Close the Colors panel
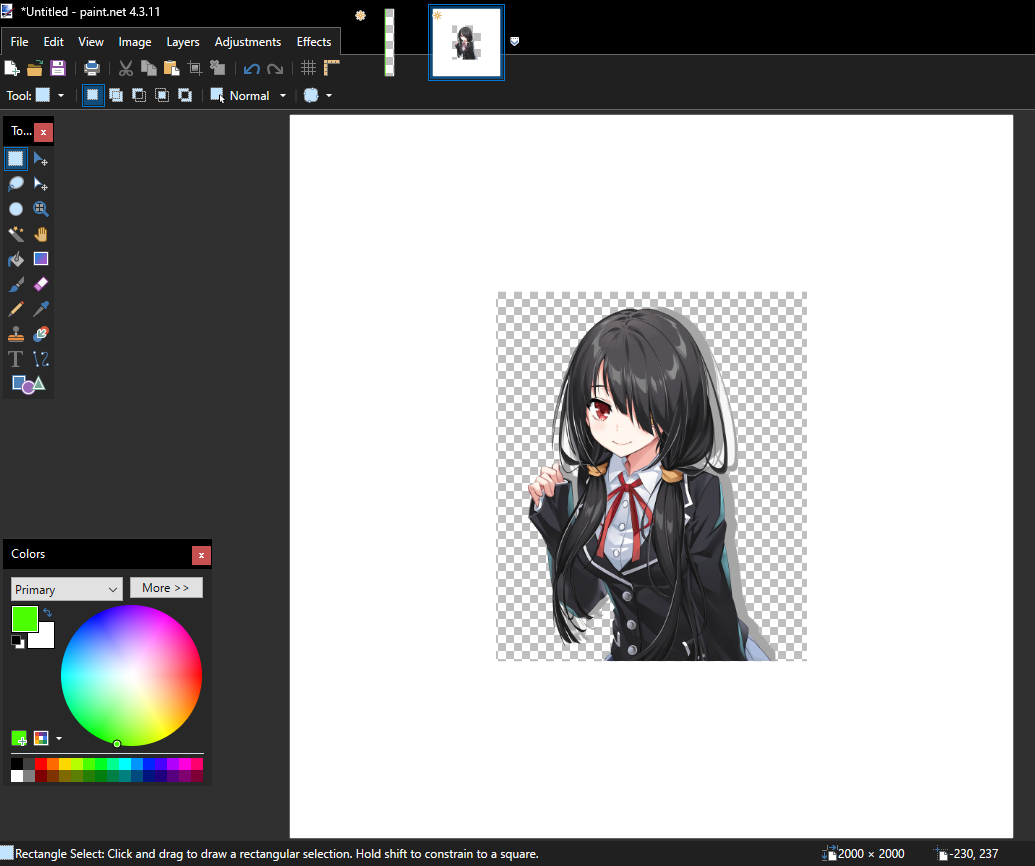Screen dimensions: 1035x866 pyautogui.click(x=201, y=555)
